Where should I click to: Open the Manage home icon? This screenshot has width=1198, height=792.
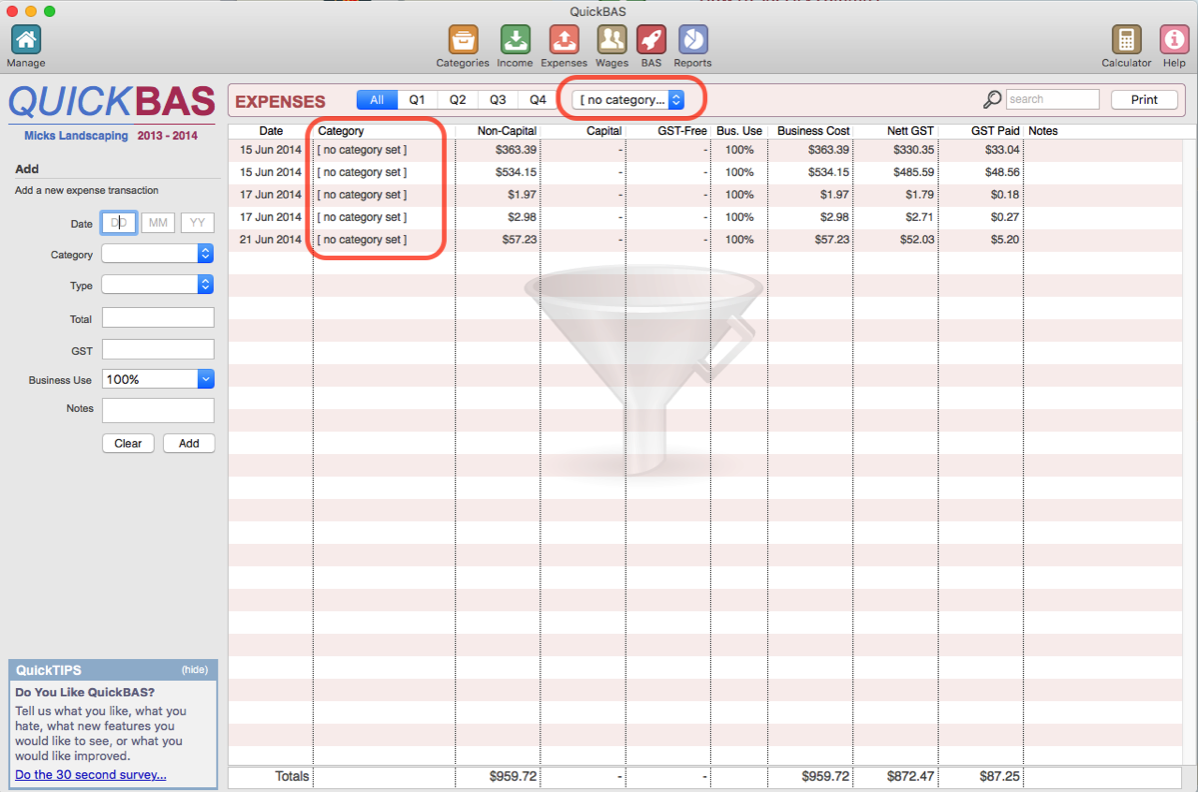(x=26, y=40)
